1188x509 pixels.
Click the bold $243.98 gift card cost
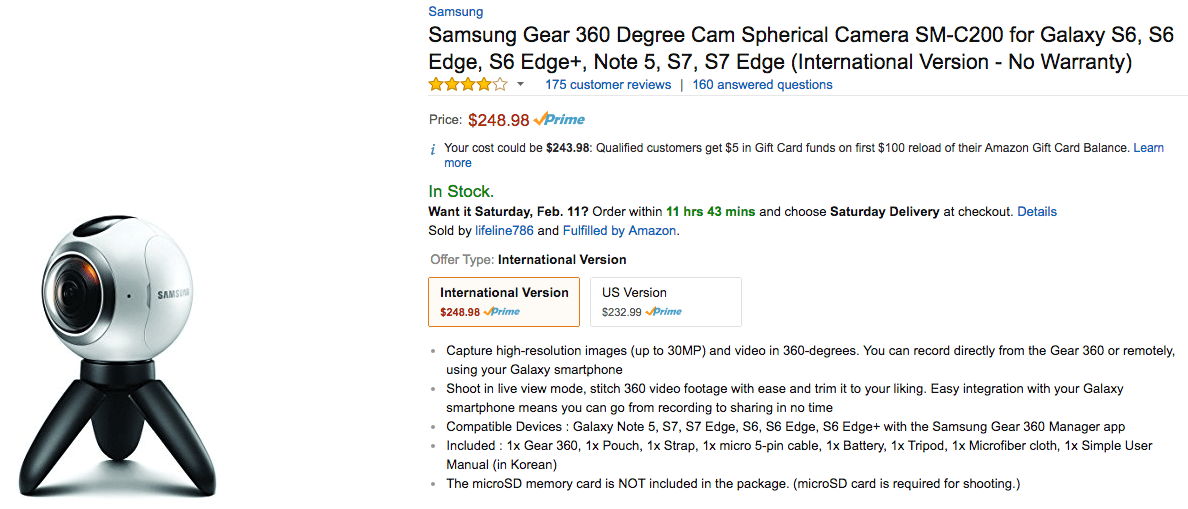click(568, 148)
